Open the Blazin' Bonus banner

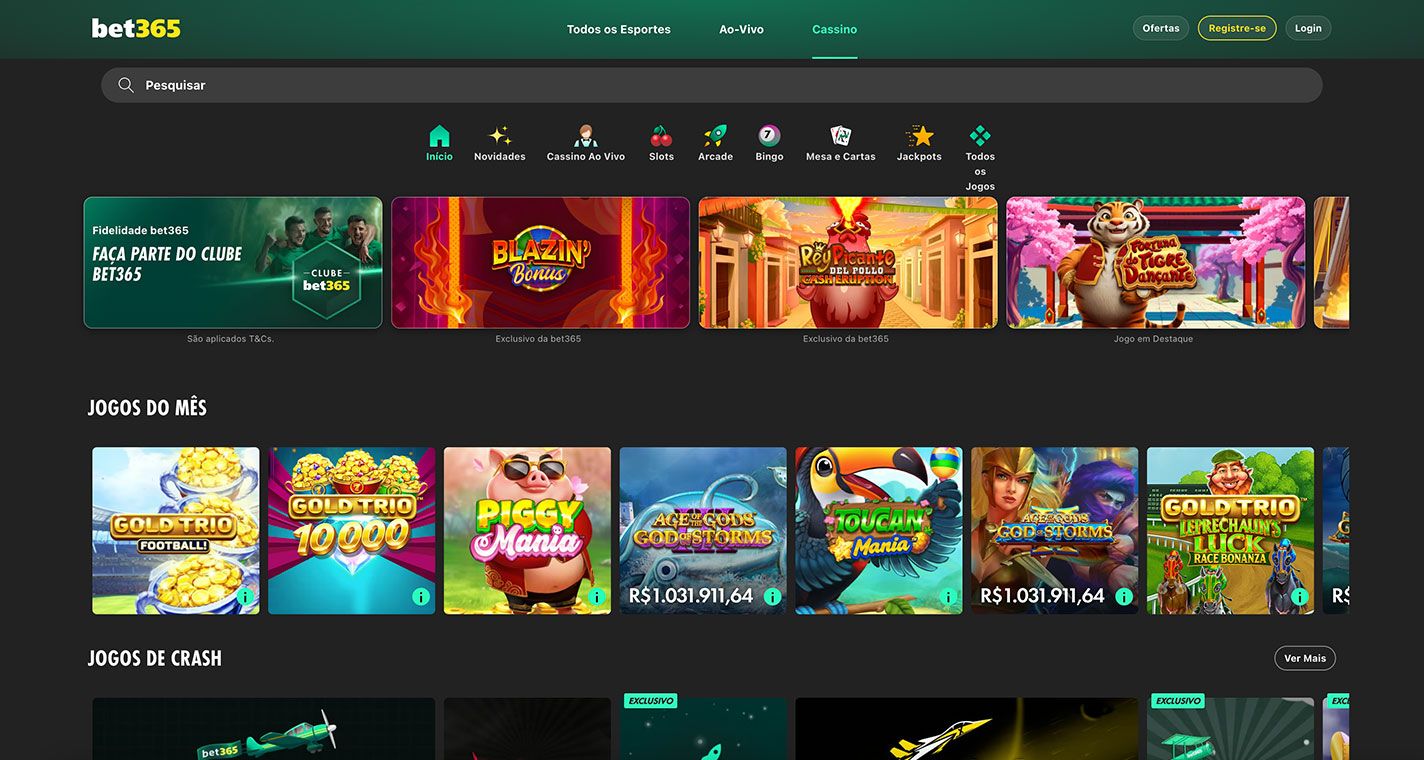[x=540, y=262]
